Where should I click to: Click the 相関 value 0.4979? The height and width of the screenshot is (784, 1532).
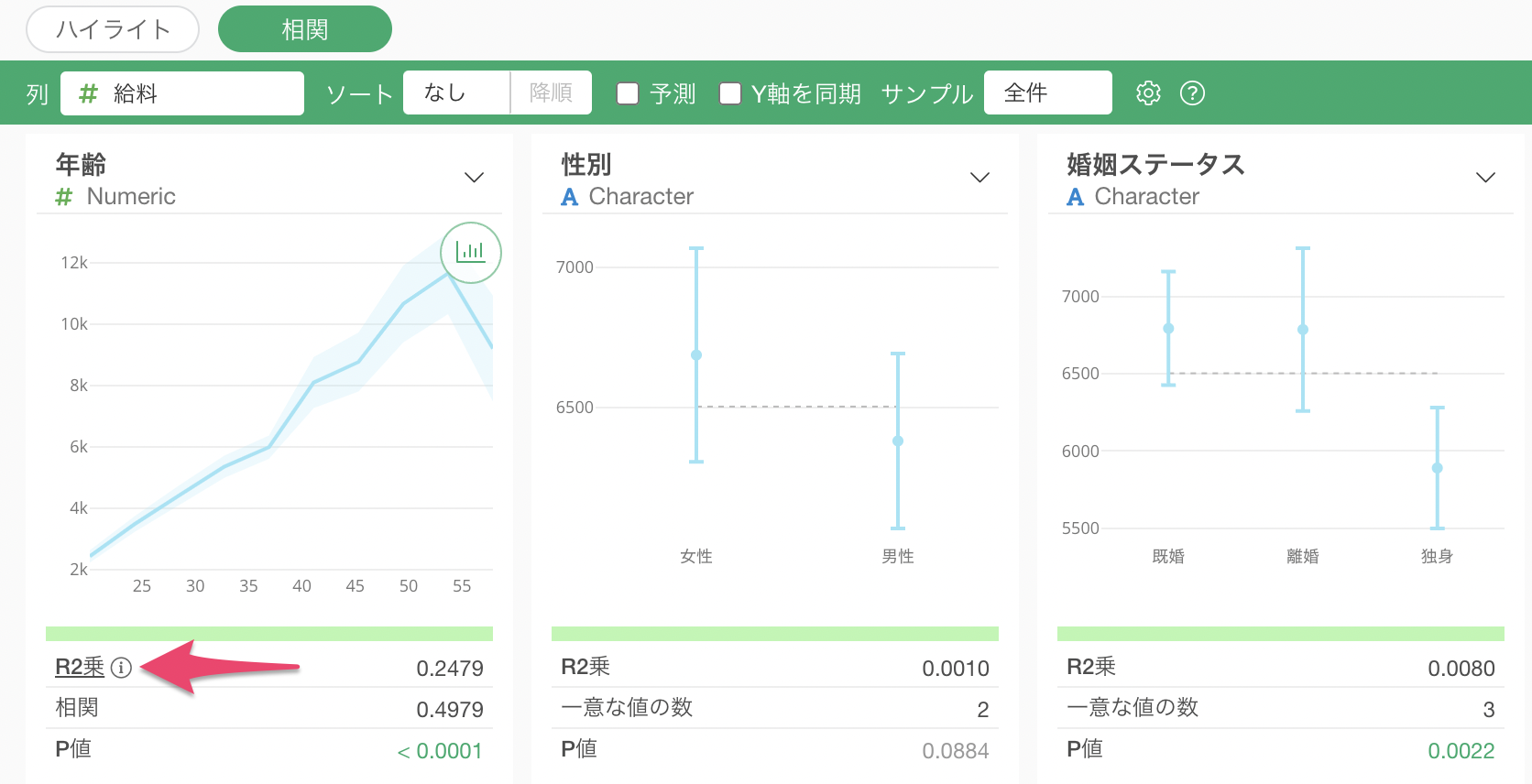tap(450, 710)
